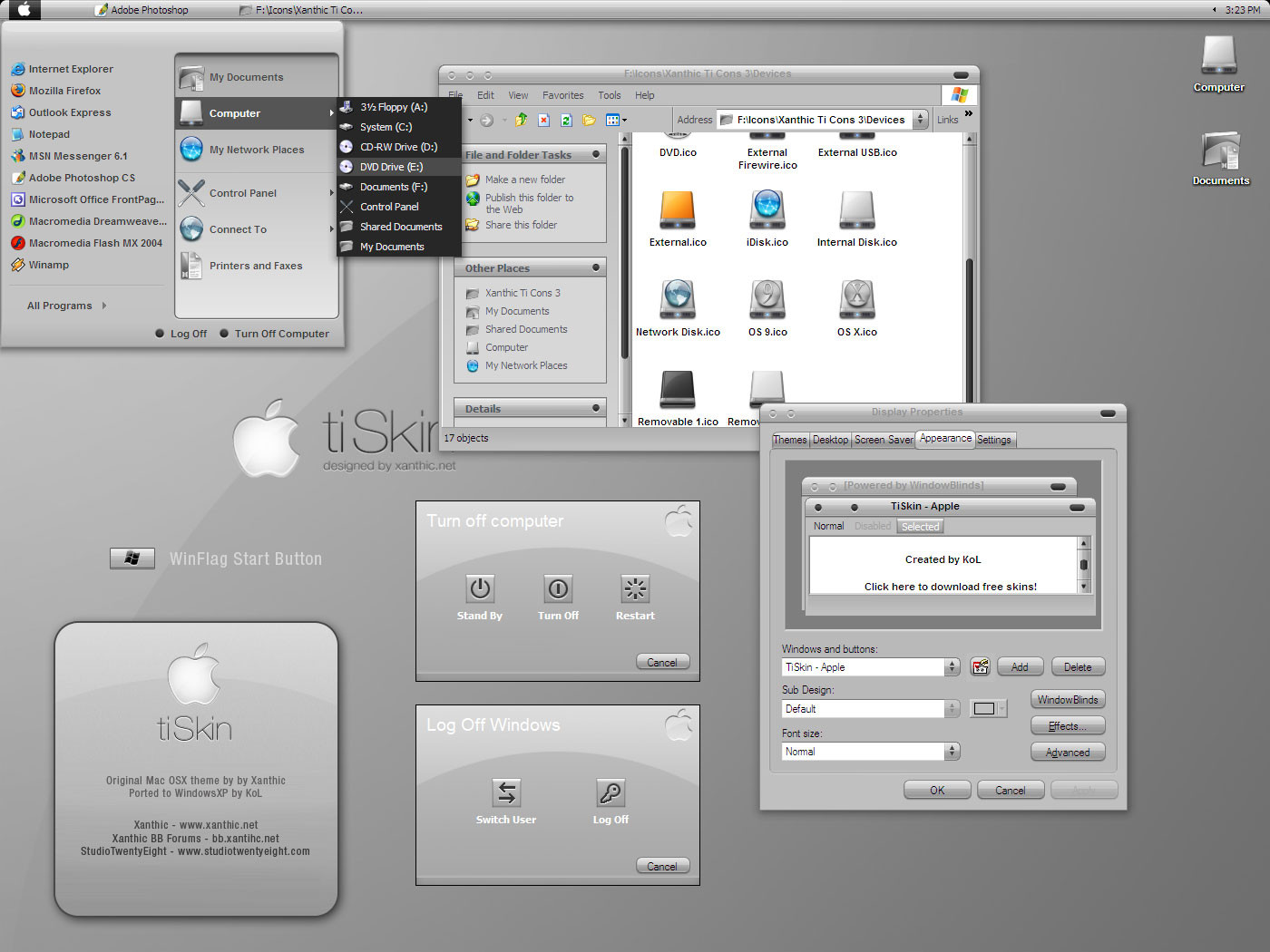Switch to the Screen Saver tab
This screenshot has height=952, width=1270.
[x=884, y=440]
